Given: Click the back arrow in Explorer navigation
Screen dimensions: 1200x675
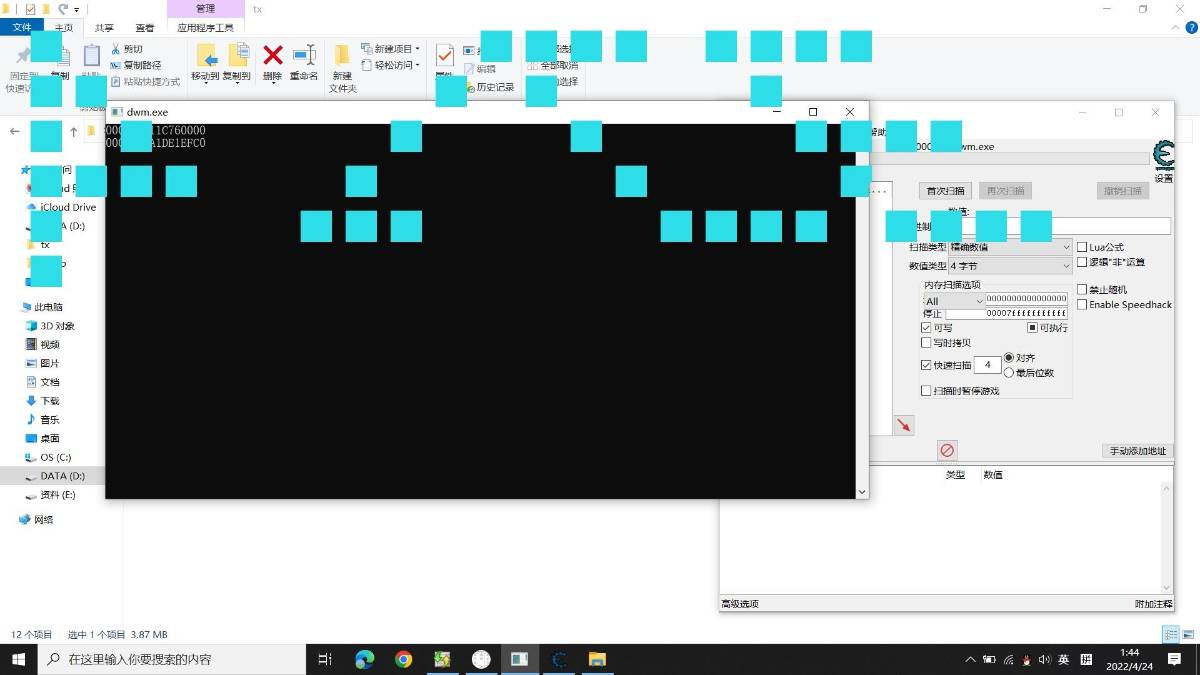Looking at the screenshot, I should click(15, 131).
